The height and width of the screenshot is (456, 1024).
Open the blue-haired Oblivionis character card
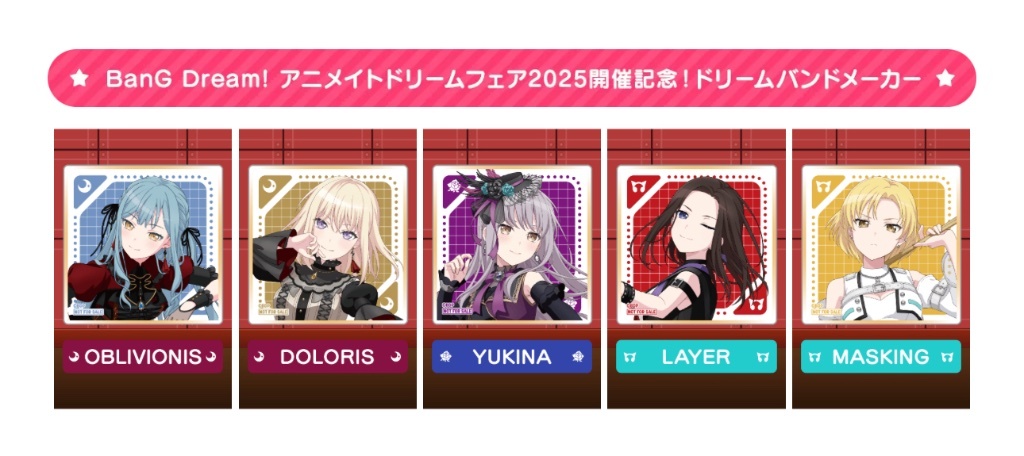point(142,244)
